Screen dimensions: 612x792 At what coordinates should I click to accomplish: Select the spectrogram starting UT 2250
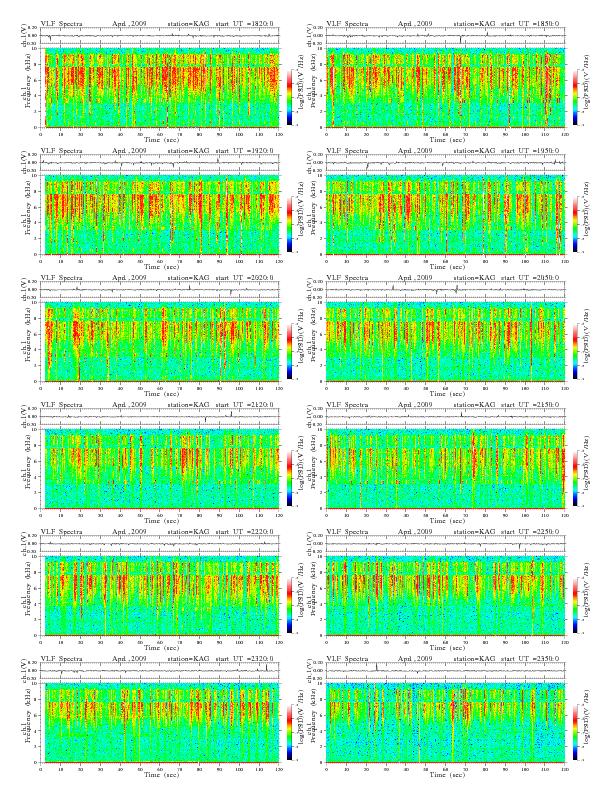pyautogui.click(x=445, y=596)
